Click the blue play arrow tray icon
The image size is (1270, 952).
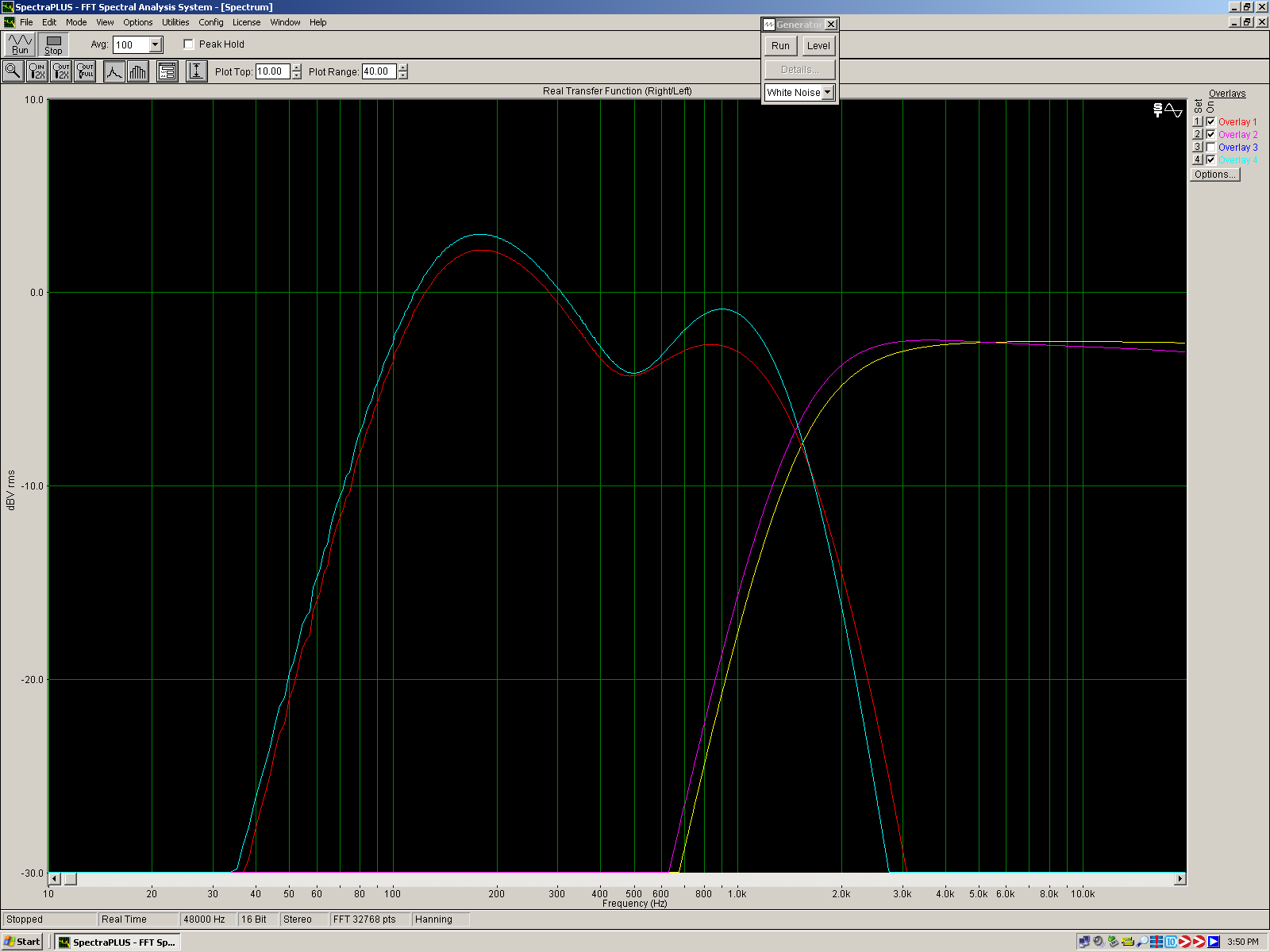pyautogui.click(x=1214, y=942)
